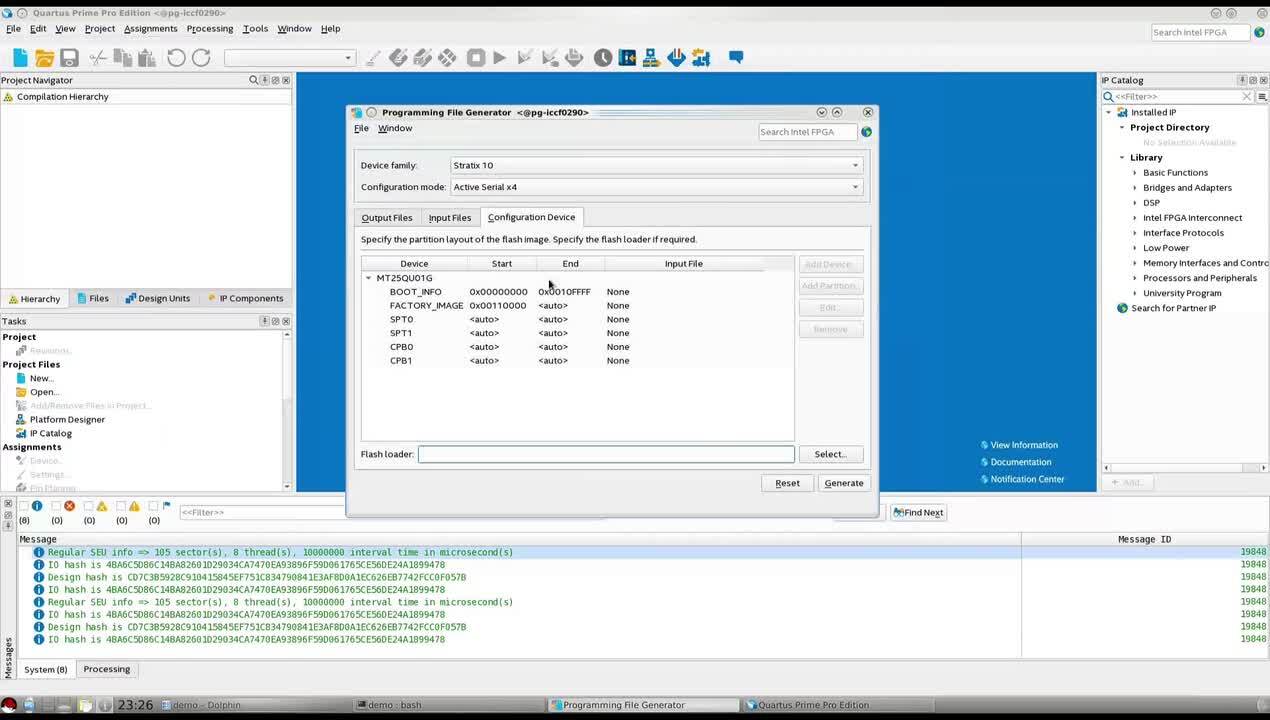
Task: Open the Assignments menu
Action: [150, 29]
